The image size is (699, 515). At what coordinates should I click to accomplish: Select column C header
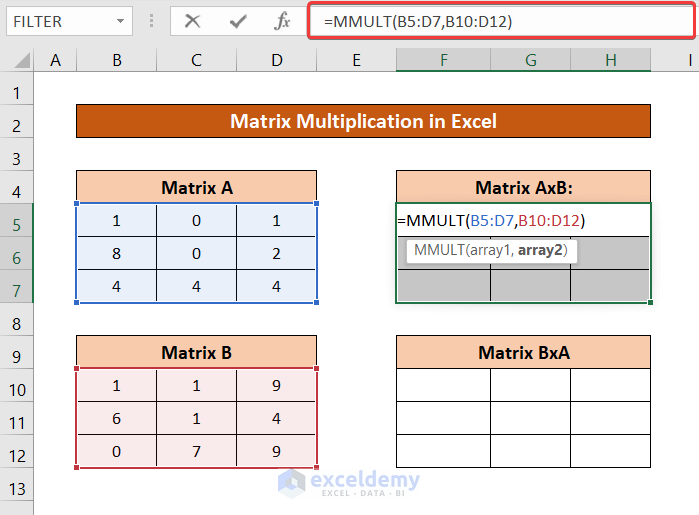coord(197,60)
